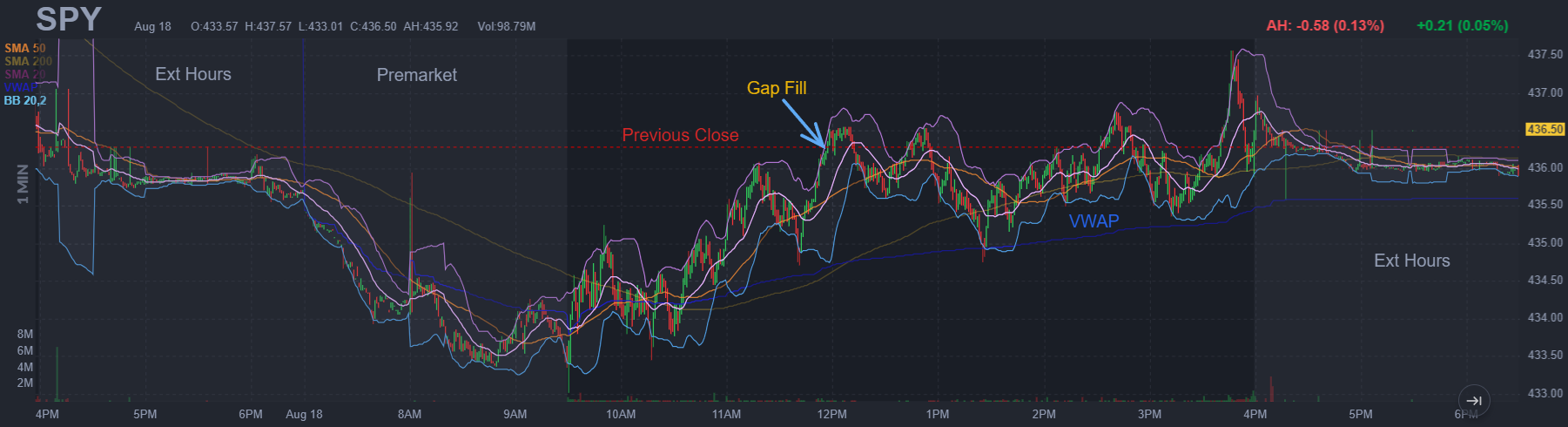The height and width of the screenshot is (427, 1568).
Task: Click the SPY ticker symbol
Action: 69,18
